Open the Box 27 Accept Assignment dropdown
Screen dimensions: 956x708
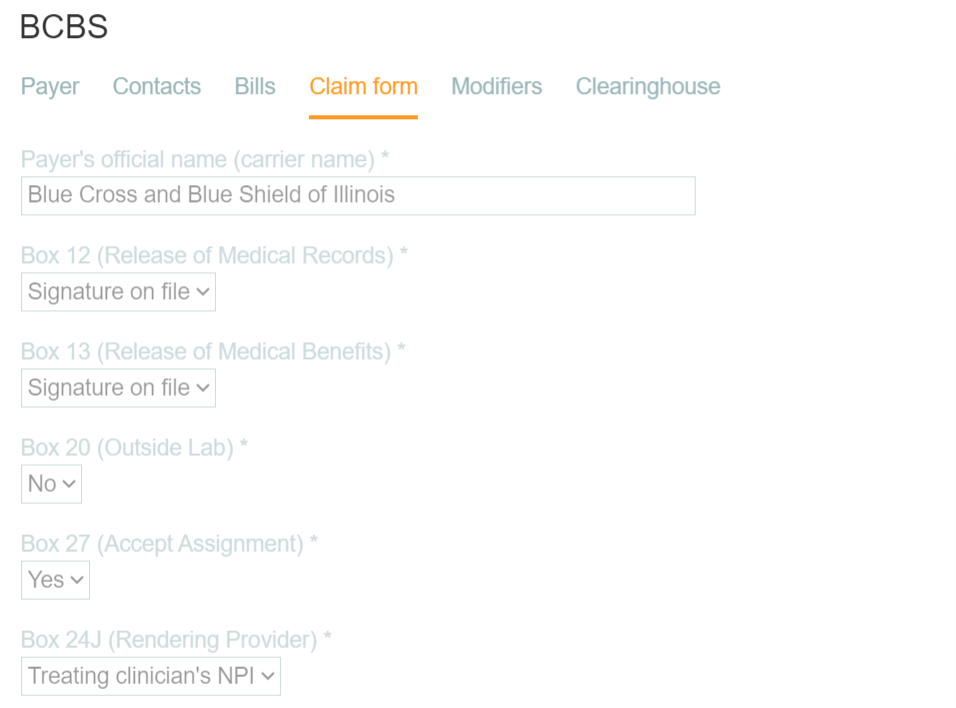pyautogui.click(x=54, y=579)
